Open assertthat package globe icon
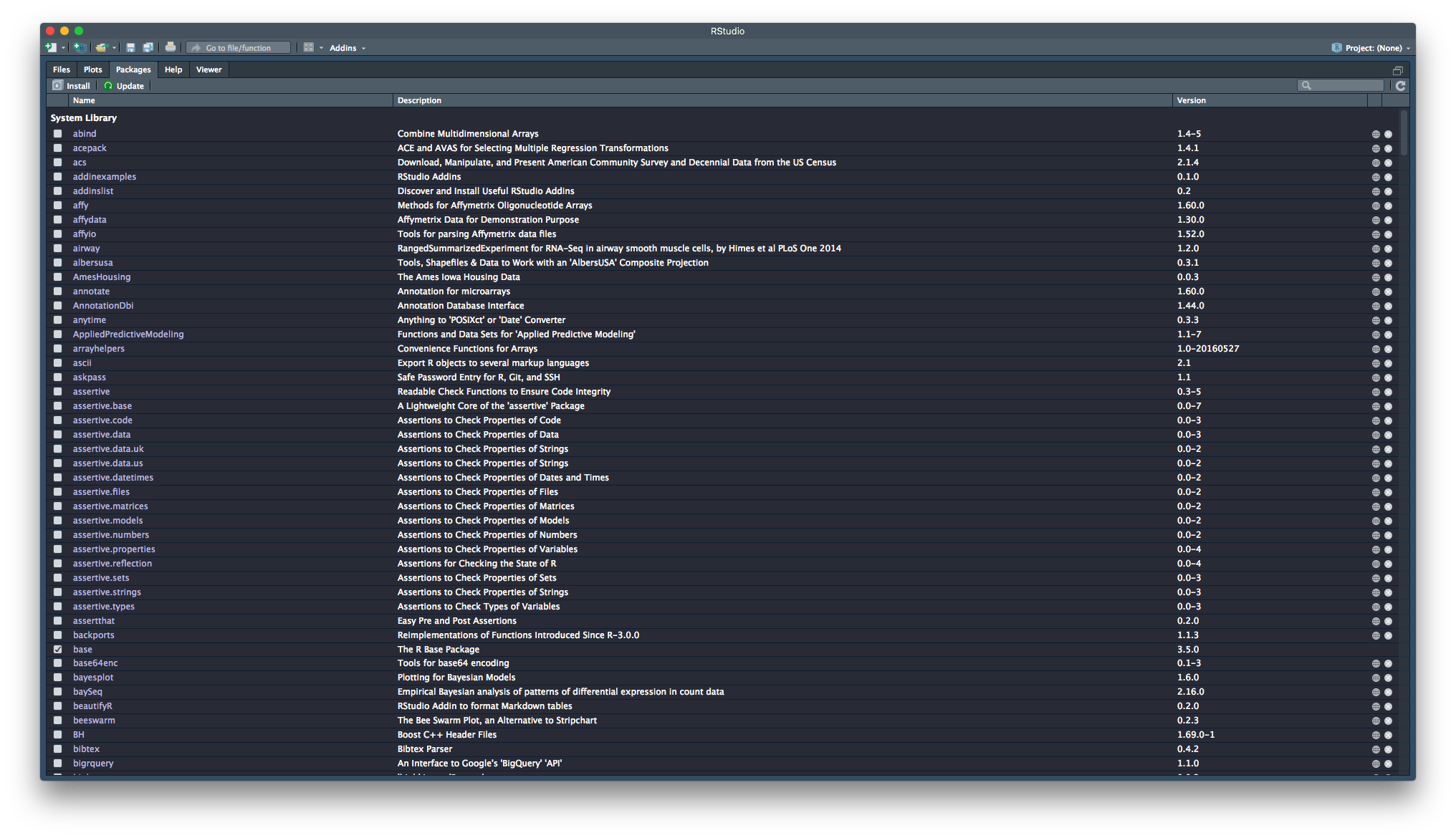The image size is (1456, 838). pos(1376,621)
